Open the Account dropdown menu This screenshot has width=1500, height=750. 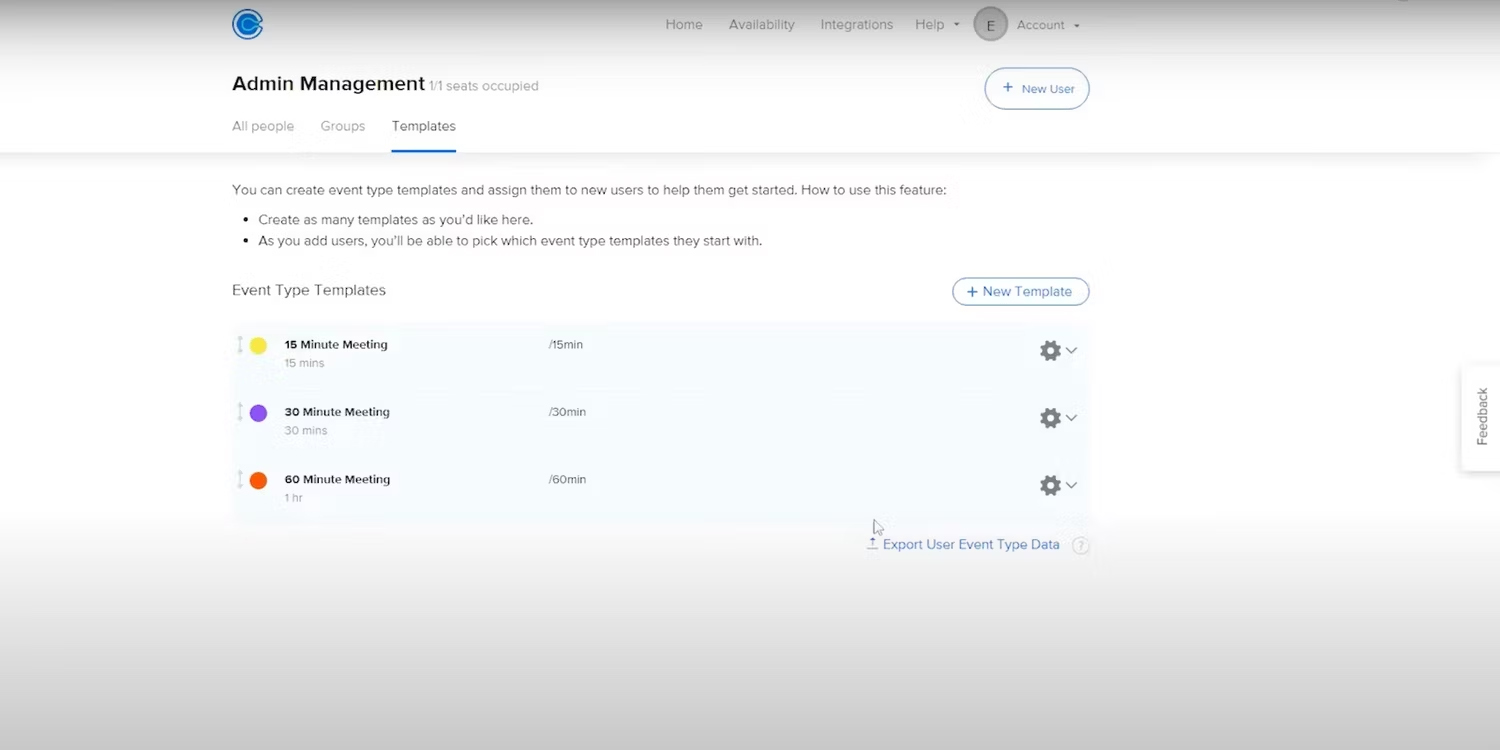point(1048,24)
